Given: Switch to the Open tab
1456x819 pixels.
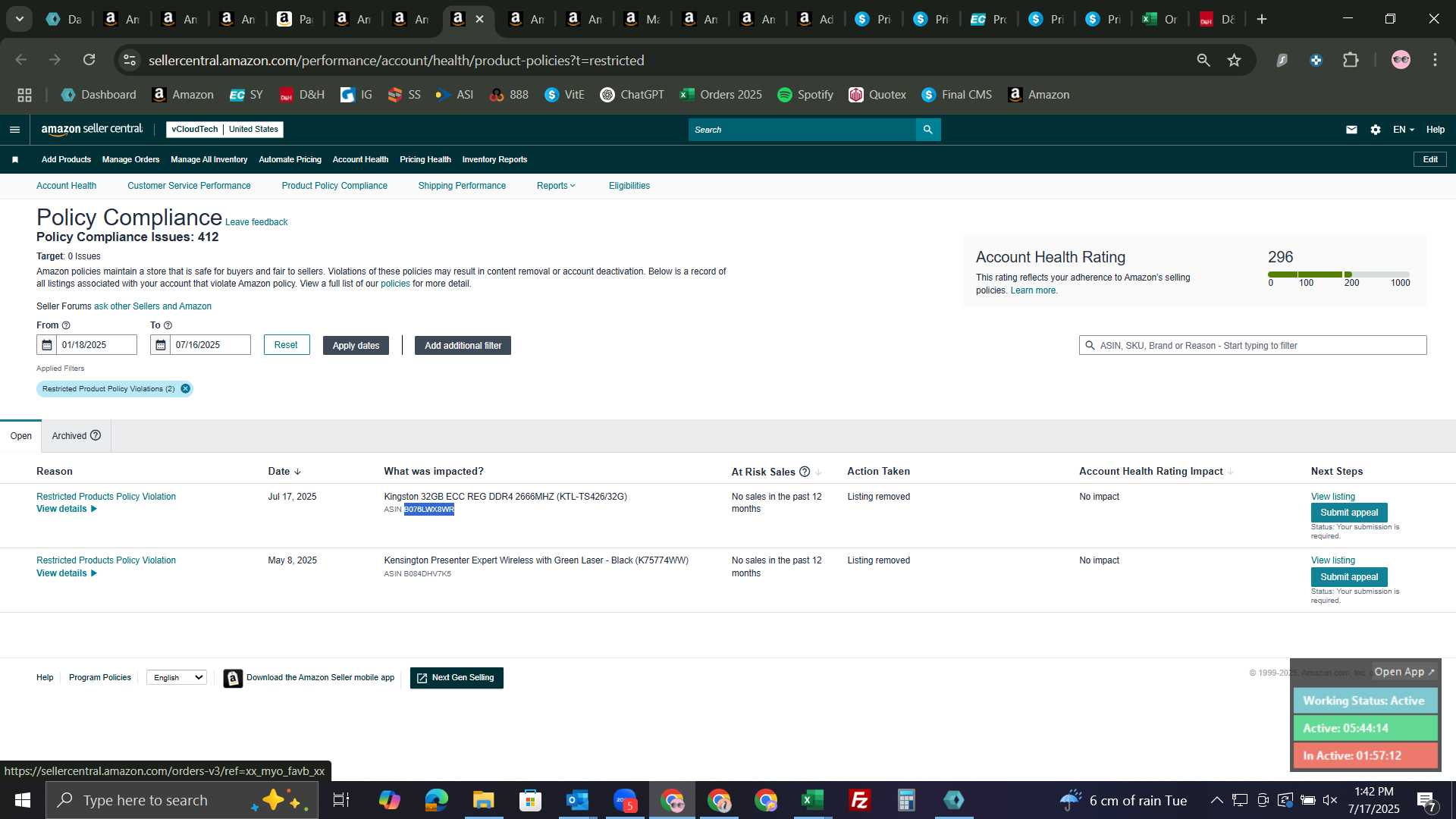Looking at the screenshot, I should 20,436.
